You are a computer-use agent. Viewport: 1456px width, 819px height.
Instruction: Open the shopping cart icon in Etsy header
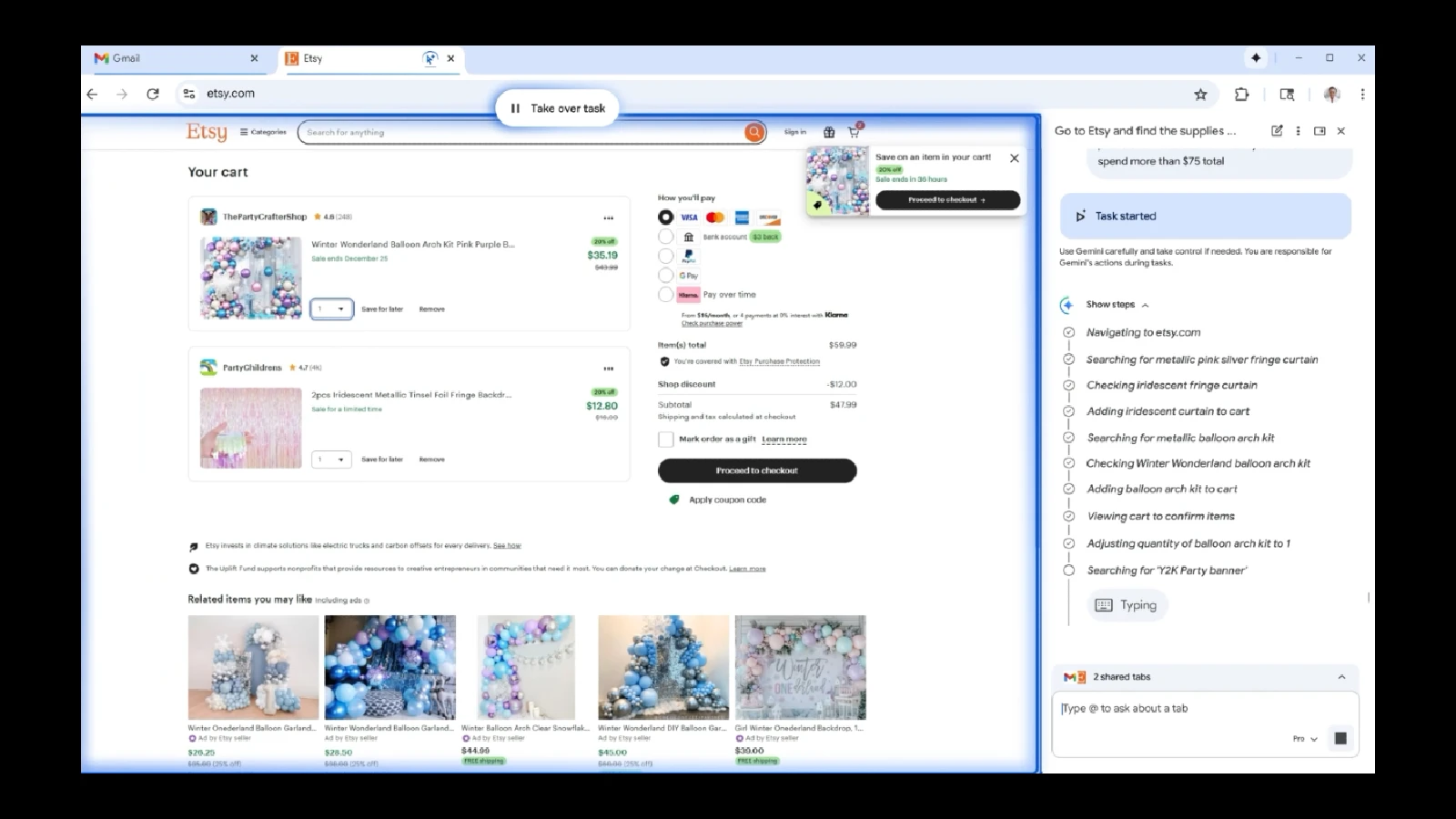pos(854,133)
